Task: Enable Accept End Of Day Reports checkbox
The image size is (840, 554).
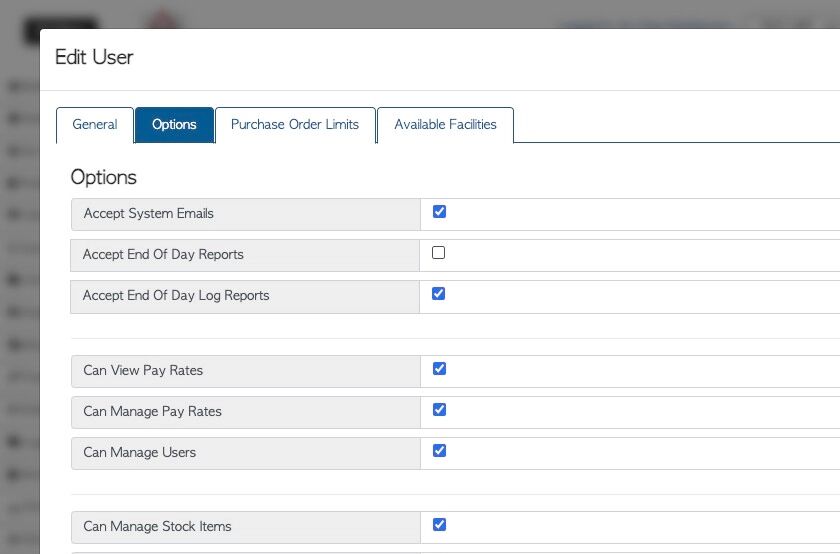Action: (438, 252)
